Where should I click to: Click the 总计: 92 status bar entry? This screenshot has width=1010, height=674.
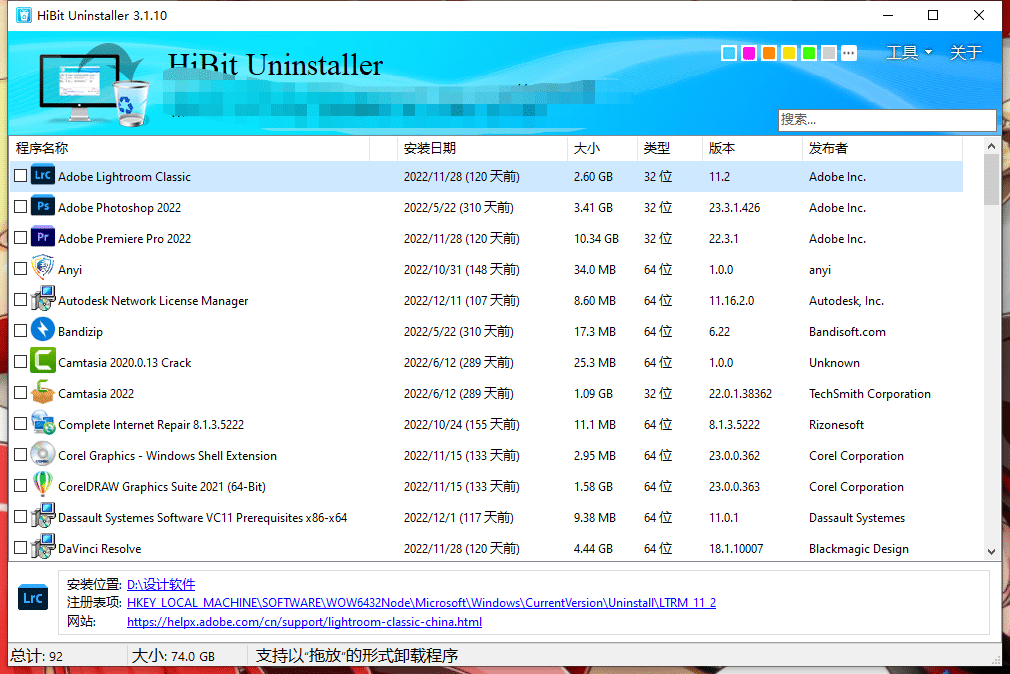click(x=37, y=656)
